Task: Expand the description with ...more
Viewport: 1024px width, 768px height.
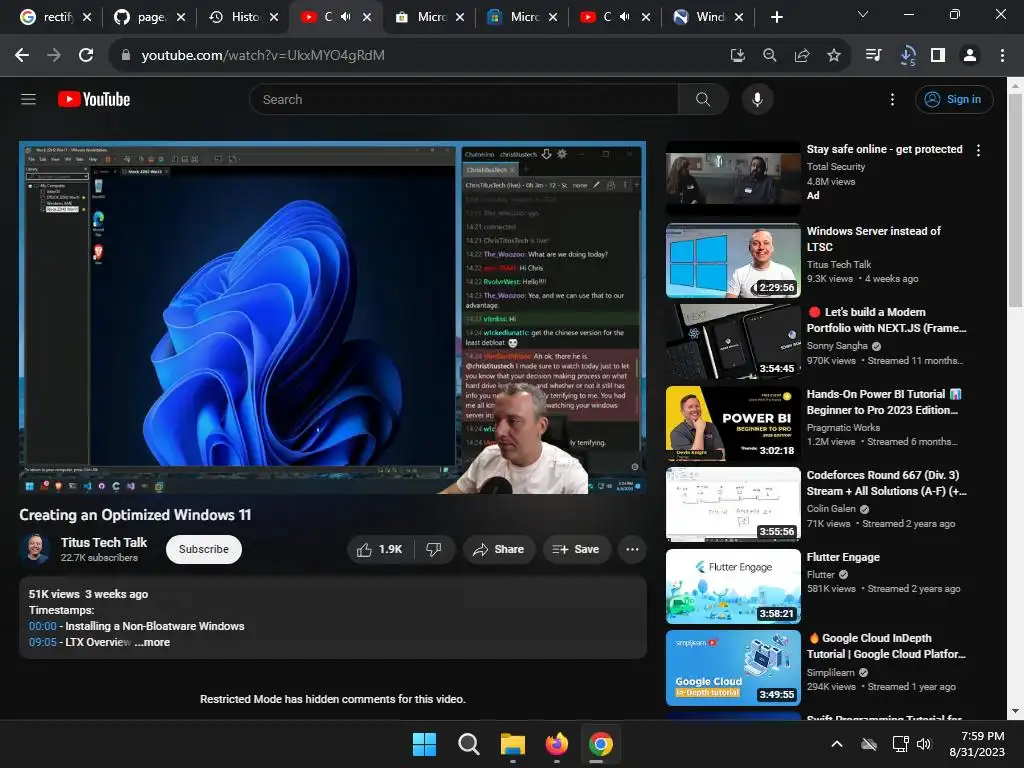Action: (x=153, y=643)
